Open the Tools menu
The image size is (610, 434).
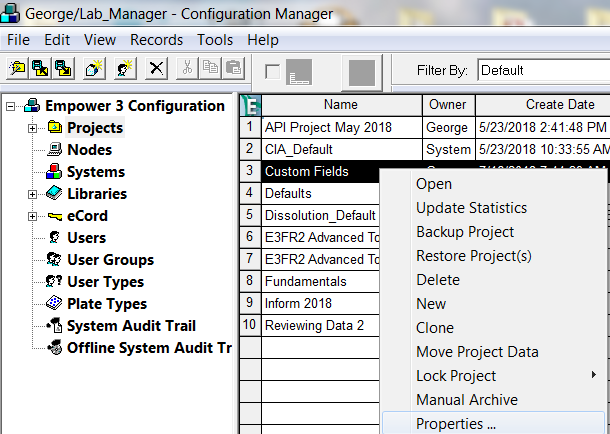point(215,40)
